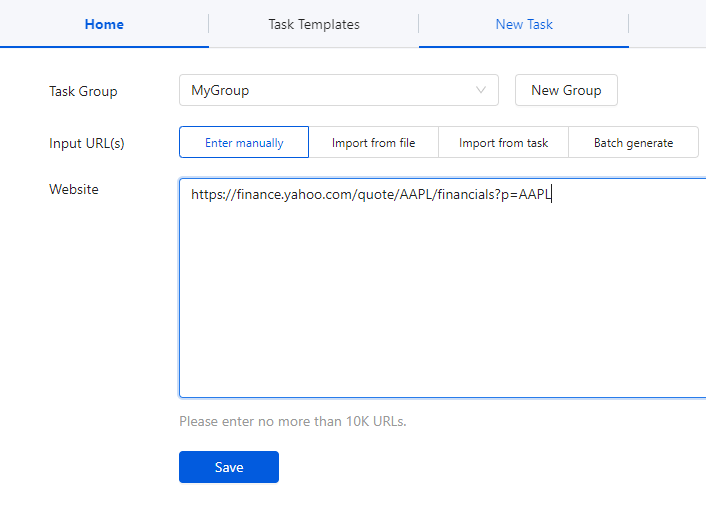Select the Batch generate option
The image size is (706, 505).
634,142
